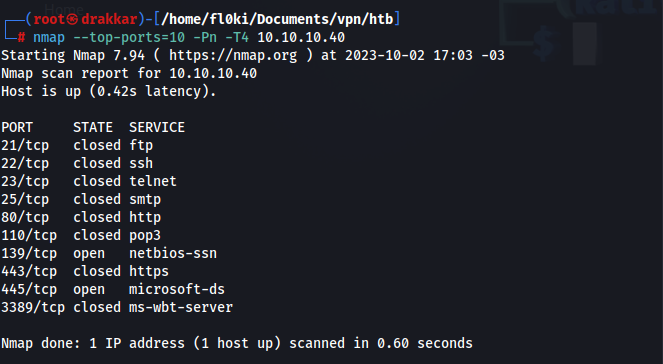Click the 3389/tcp ms-wbt-server row
Viewport: 663px width, 364px height.
click(117, 307)
